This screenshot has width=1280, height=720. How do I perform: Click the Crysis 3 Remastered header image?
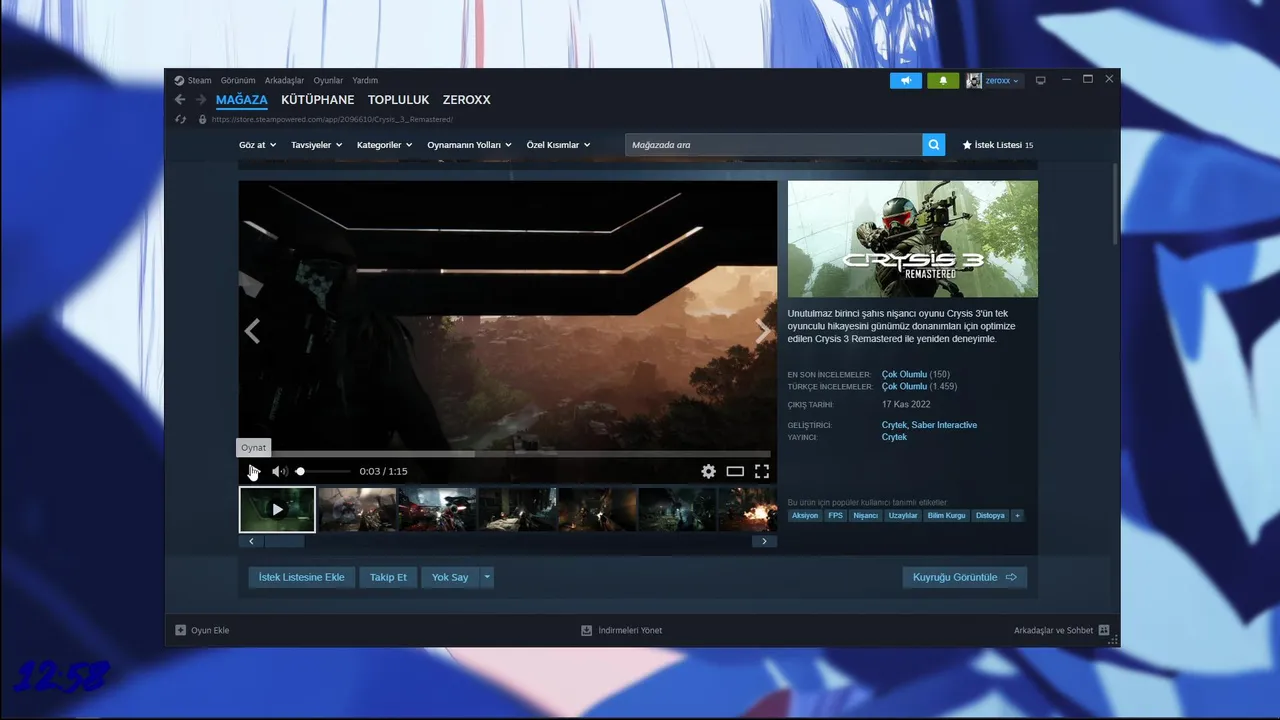coord(913,239)
